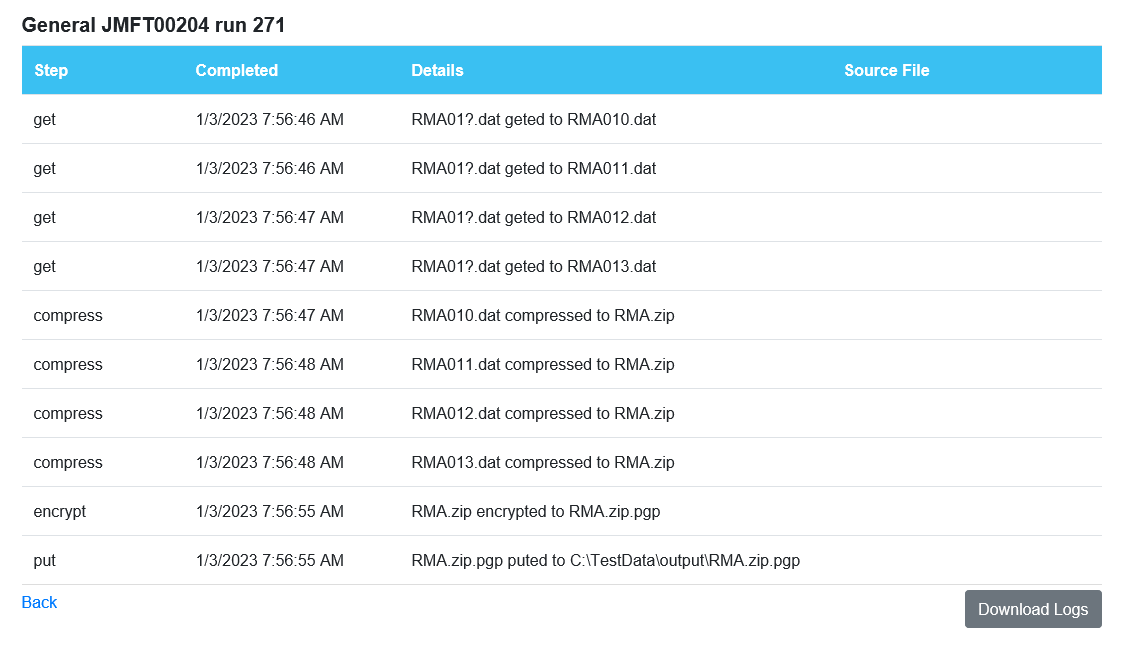Viewport: 1129px width, 646px height.
Task: Select completed time for the RMA013.dat compress row
Action: click(269, 462)
